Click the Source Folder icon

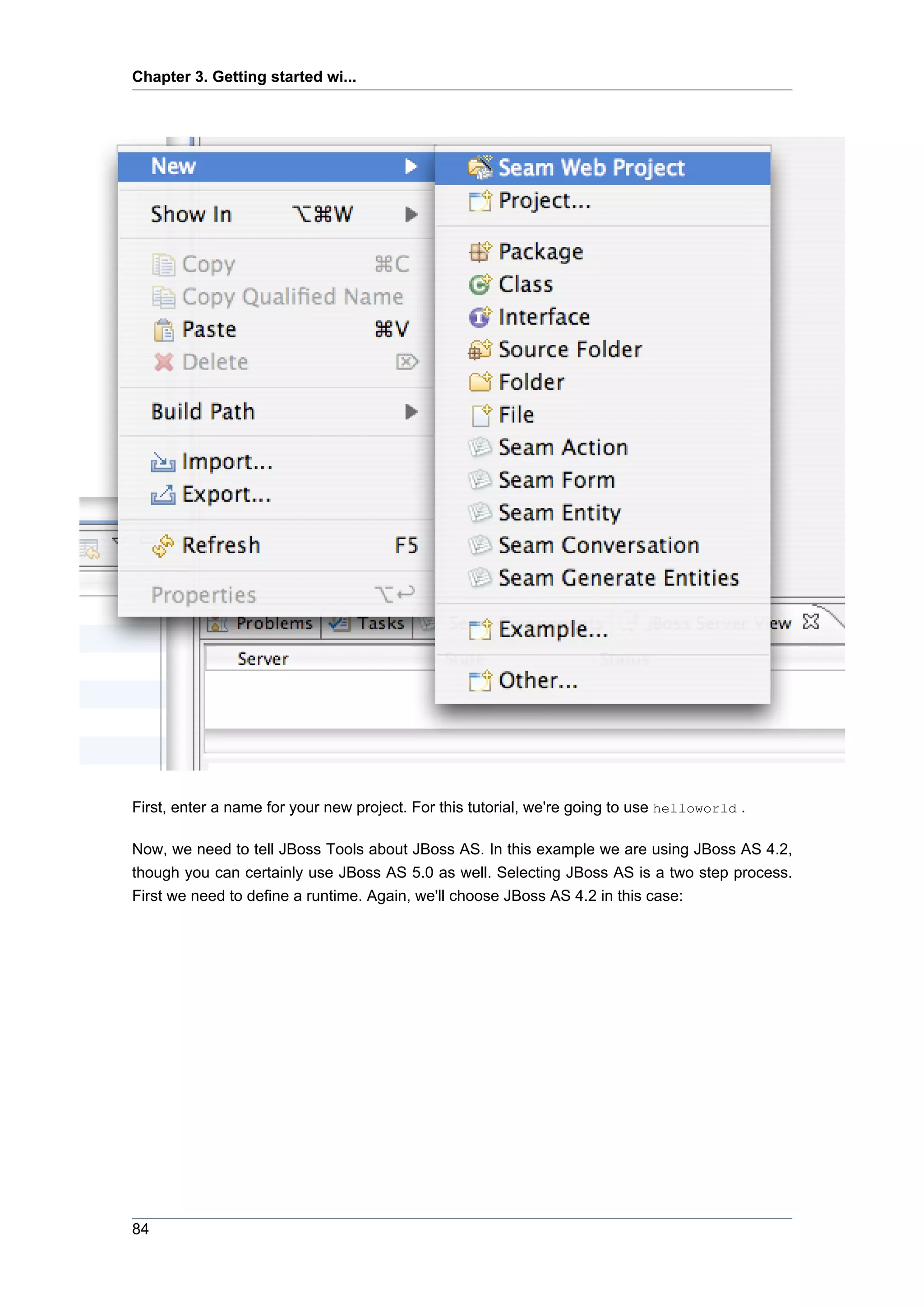click(x=479, y=350)
